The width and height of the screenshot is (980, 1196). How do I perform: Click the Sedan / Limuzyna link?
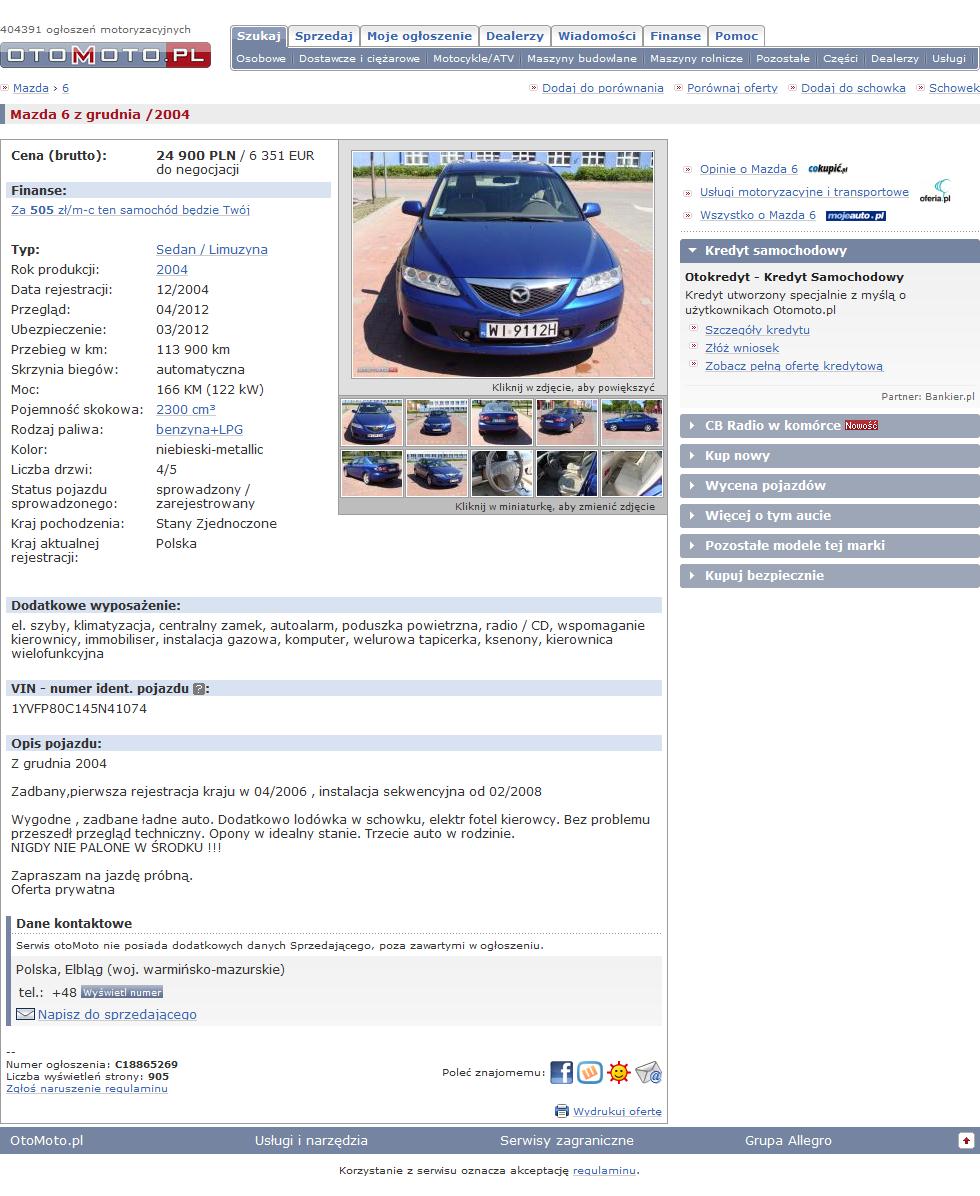point(212,249)
